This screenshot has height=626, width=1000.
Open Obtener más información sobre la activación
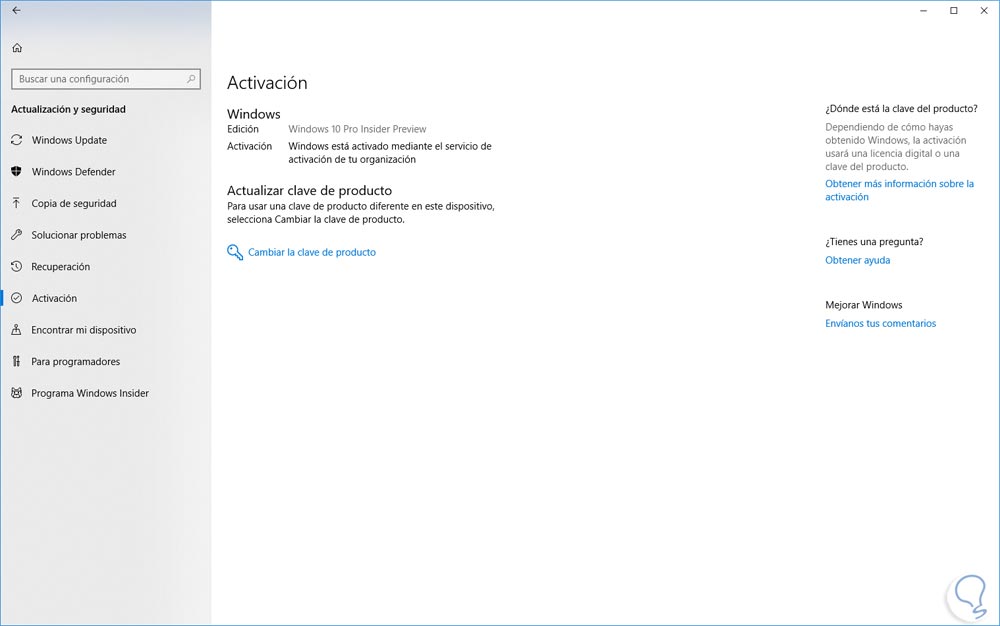tap(899, 190)
